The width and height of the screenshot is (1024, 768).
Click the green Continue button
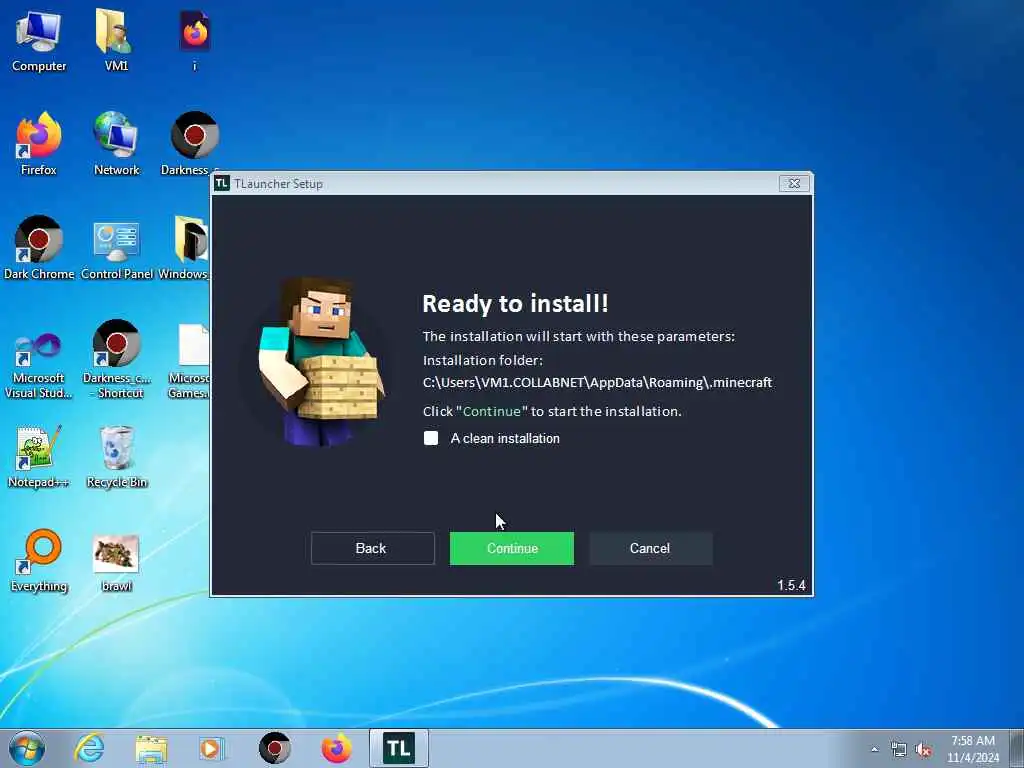pos(511,548)
